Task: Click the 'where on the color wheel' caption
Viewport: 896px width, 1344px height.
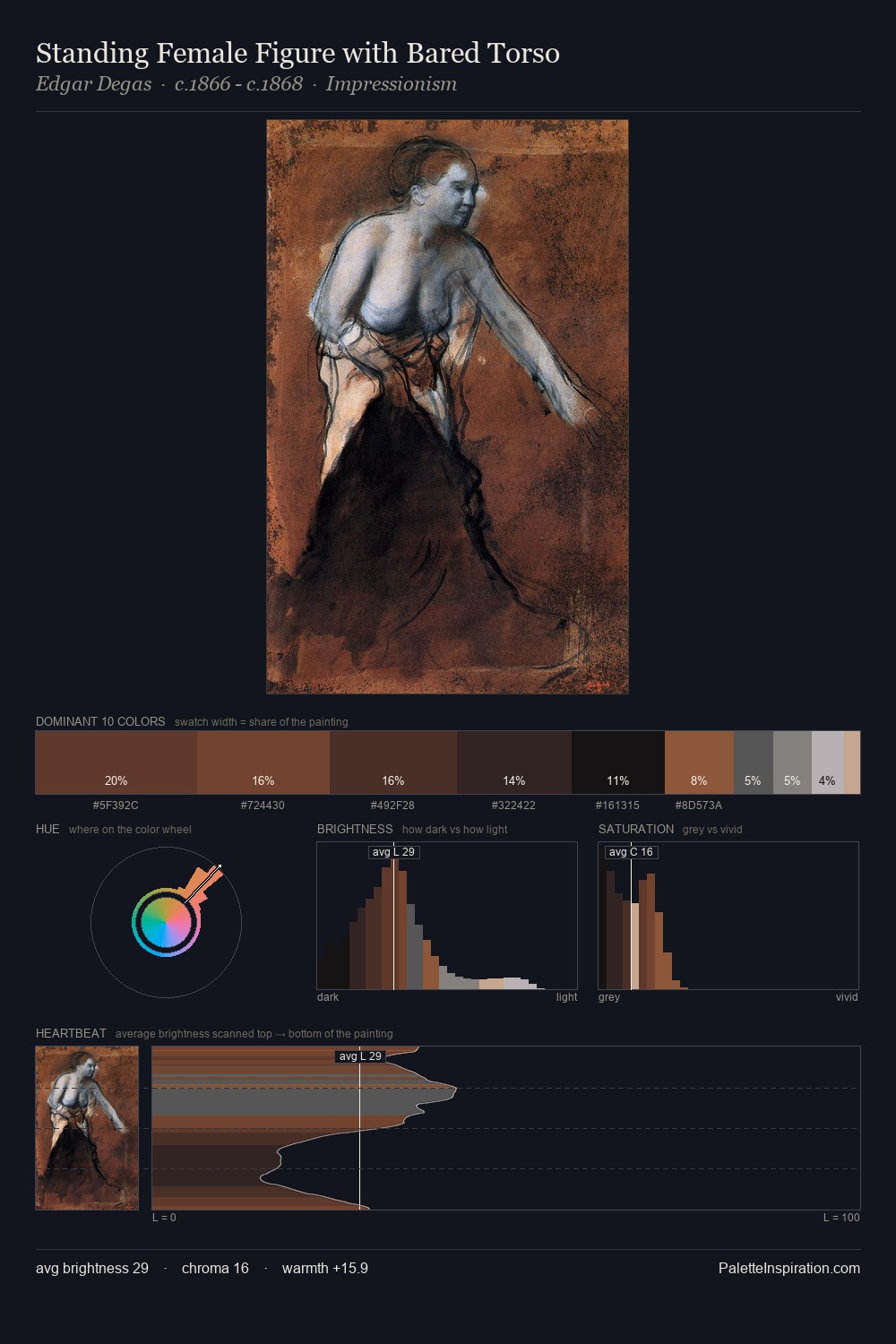Action: [x=130, y=830]
